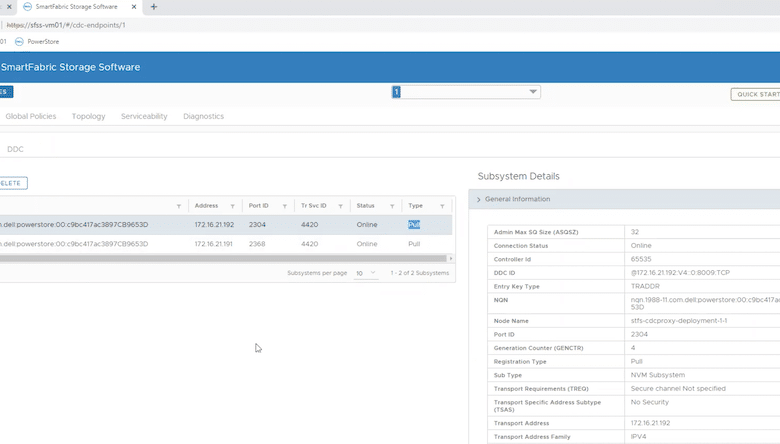Click the Connection Status value Online
780x444 pixels.
(641, 246)
